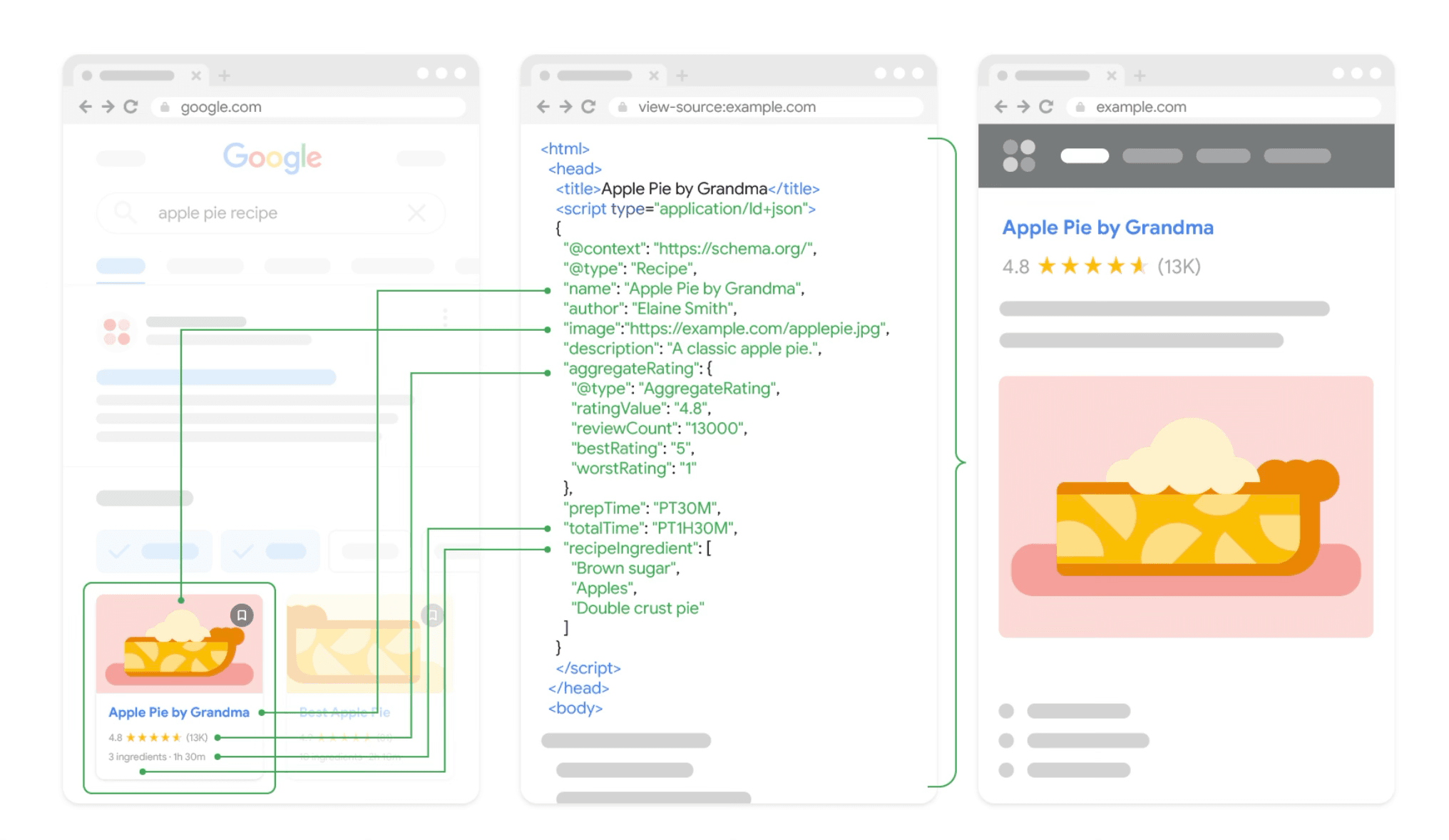Click back arrow in view-source browser window
The height and width of the screenshot is (840, 1449).
(543, 107)
